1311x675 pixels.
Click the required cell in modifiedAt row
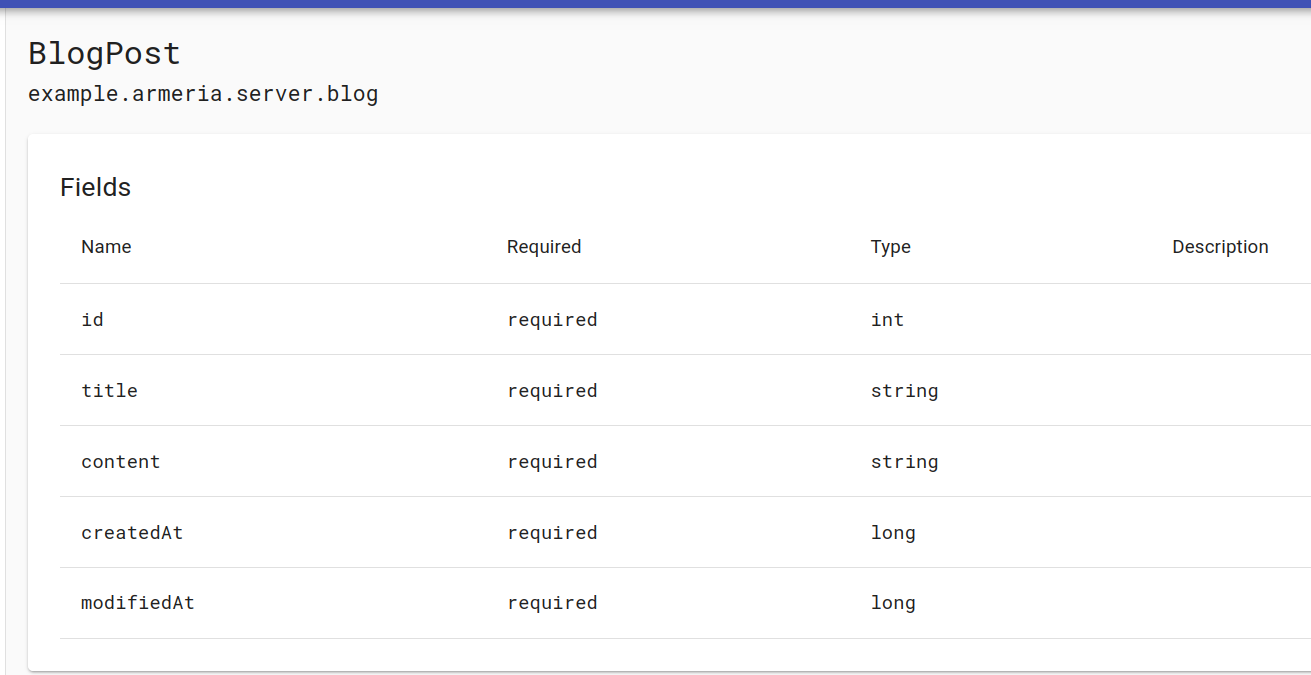click(x=552, y=603)
